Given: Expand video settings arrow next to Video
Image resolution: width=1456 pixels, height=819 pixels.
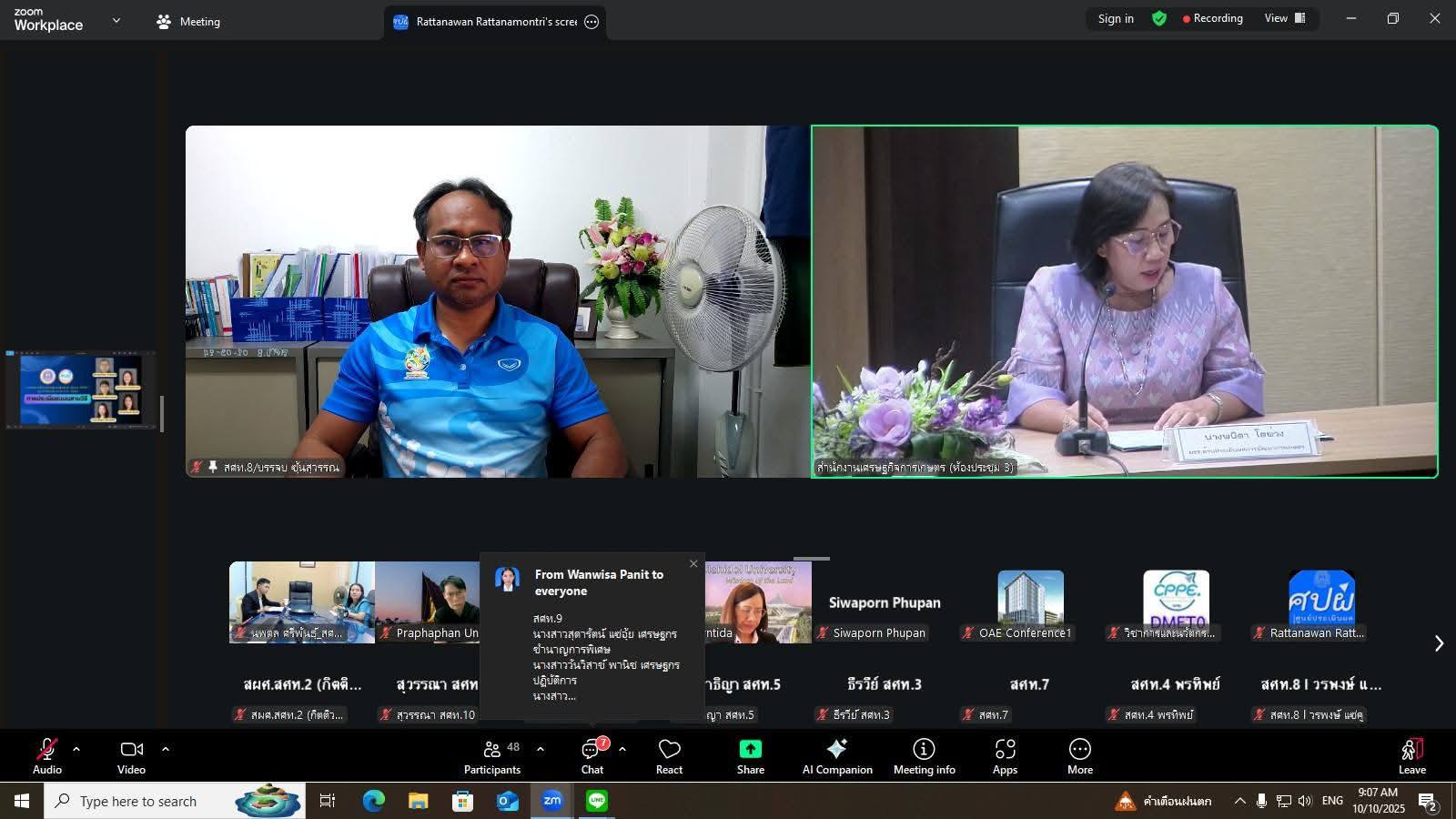Looking at the screenshot, I should pyautogui.click(x=166, y=749).
